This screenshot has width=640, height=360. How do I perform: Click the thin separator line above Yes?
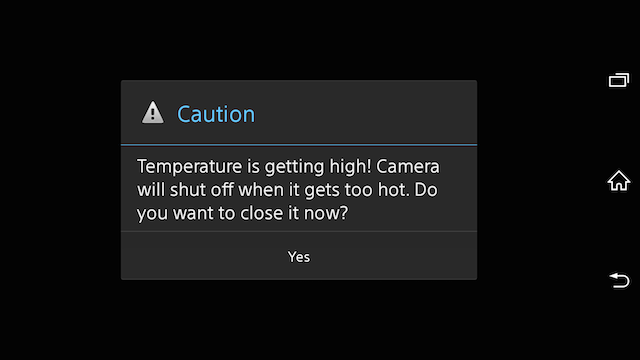click(299, 231)
